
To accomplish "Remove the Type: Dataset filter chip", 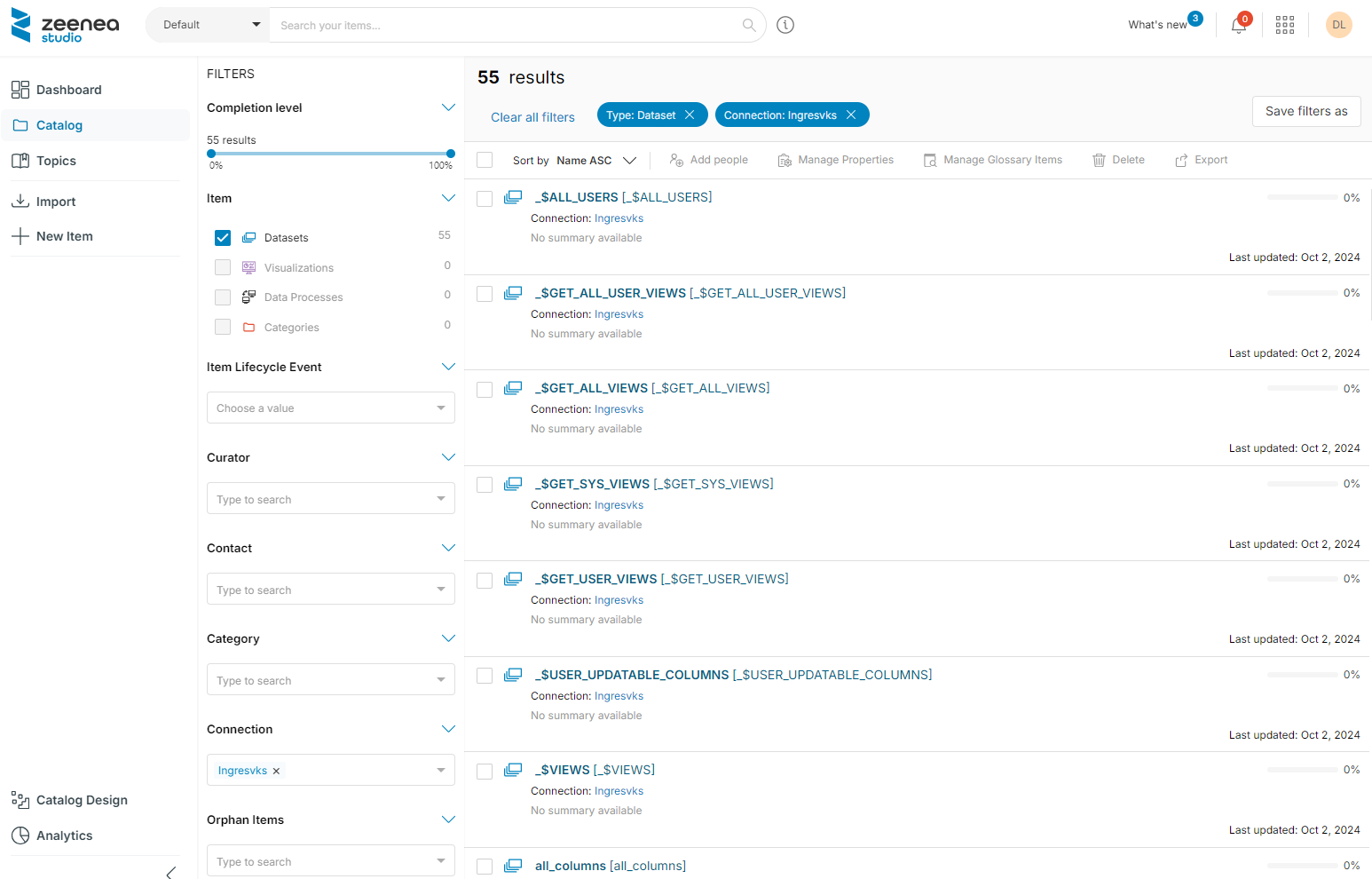I will click(x=690, y=115).
